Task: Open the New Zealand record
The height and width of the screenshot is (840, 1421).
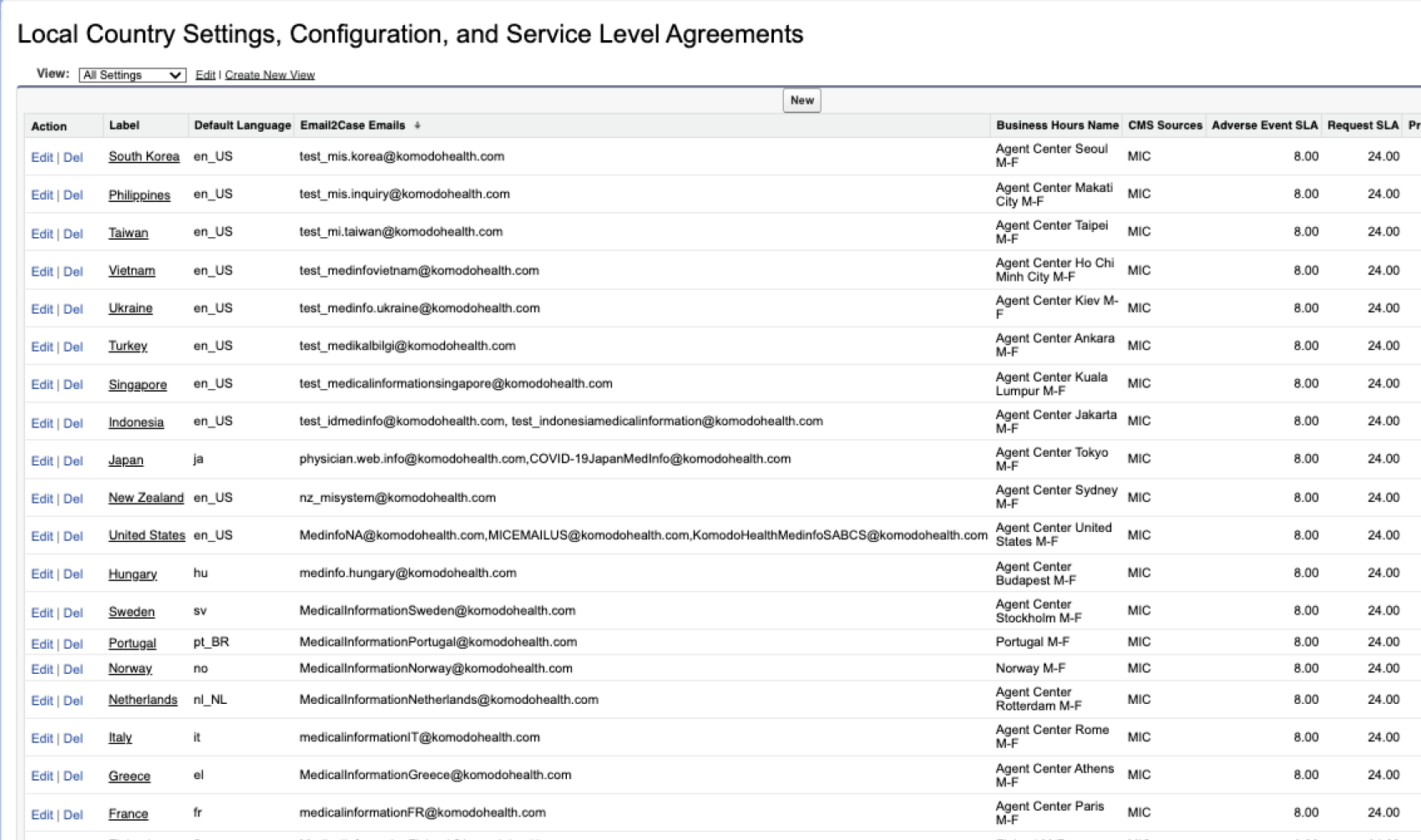Action: pos(146,498)
